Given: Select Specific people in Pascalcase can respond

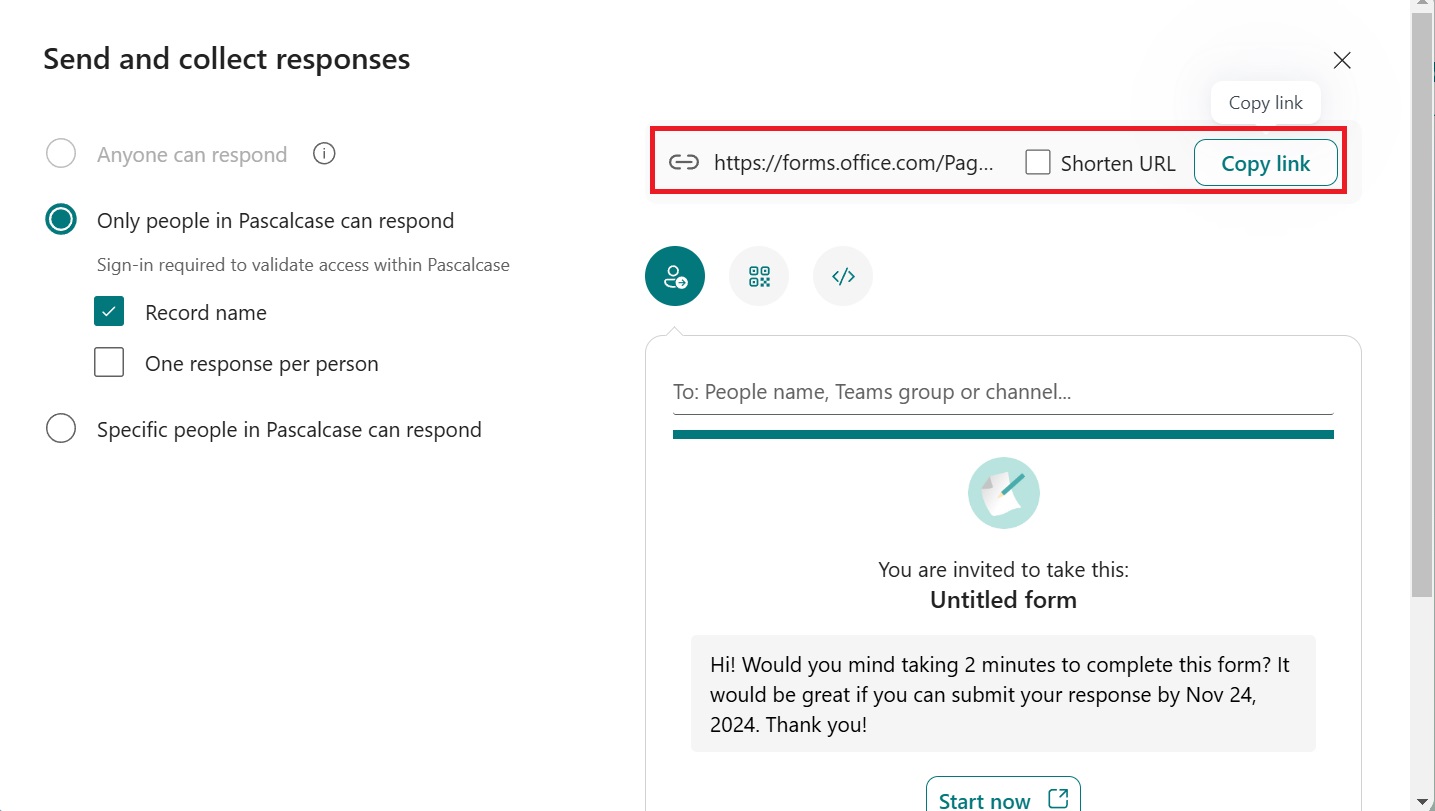Looking at the screenshot, I should click(x=61, y=429).
